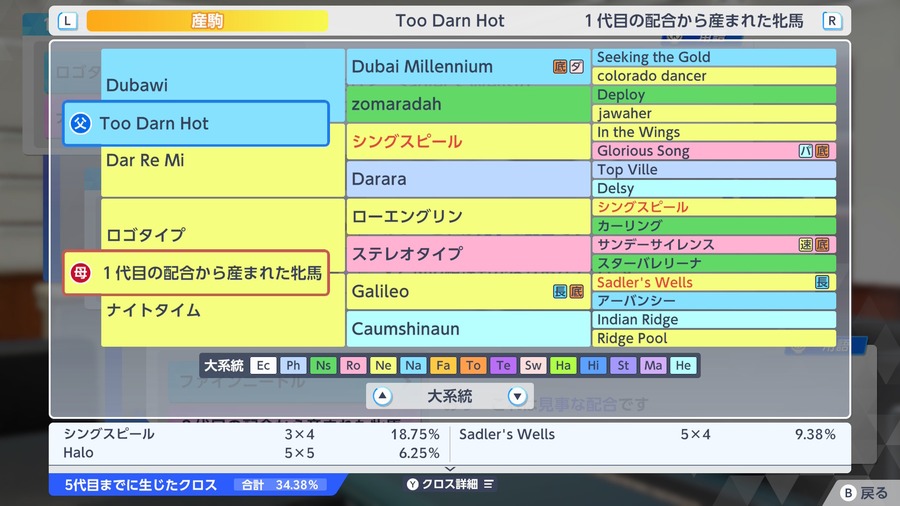The height and width of the screenshot is (506, 900).
Task: Select Ridge Pool cell
Action: coord(714,338)
